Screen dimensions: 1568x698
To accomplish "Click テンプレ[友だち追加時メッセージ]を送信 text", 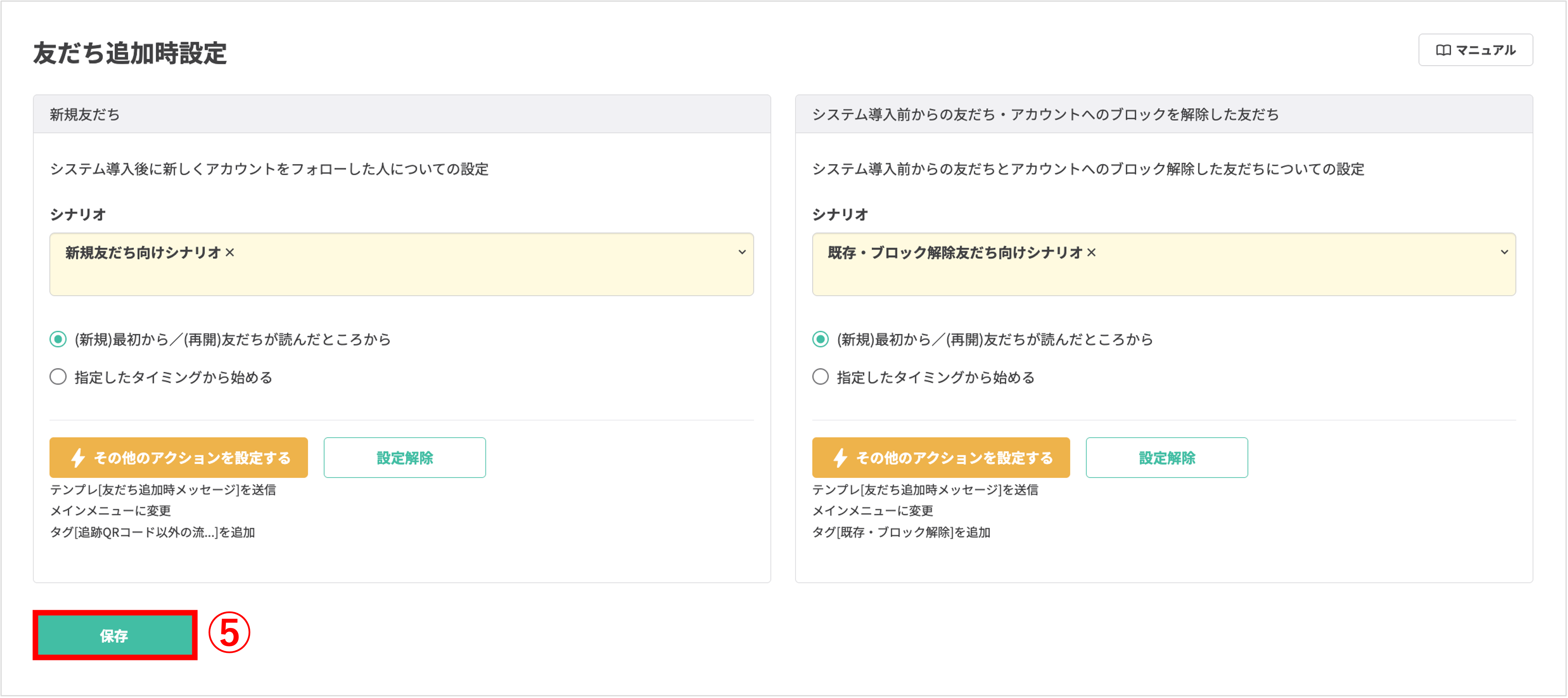I will click(163, 490).
